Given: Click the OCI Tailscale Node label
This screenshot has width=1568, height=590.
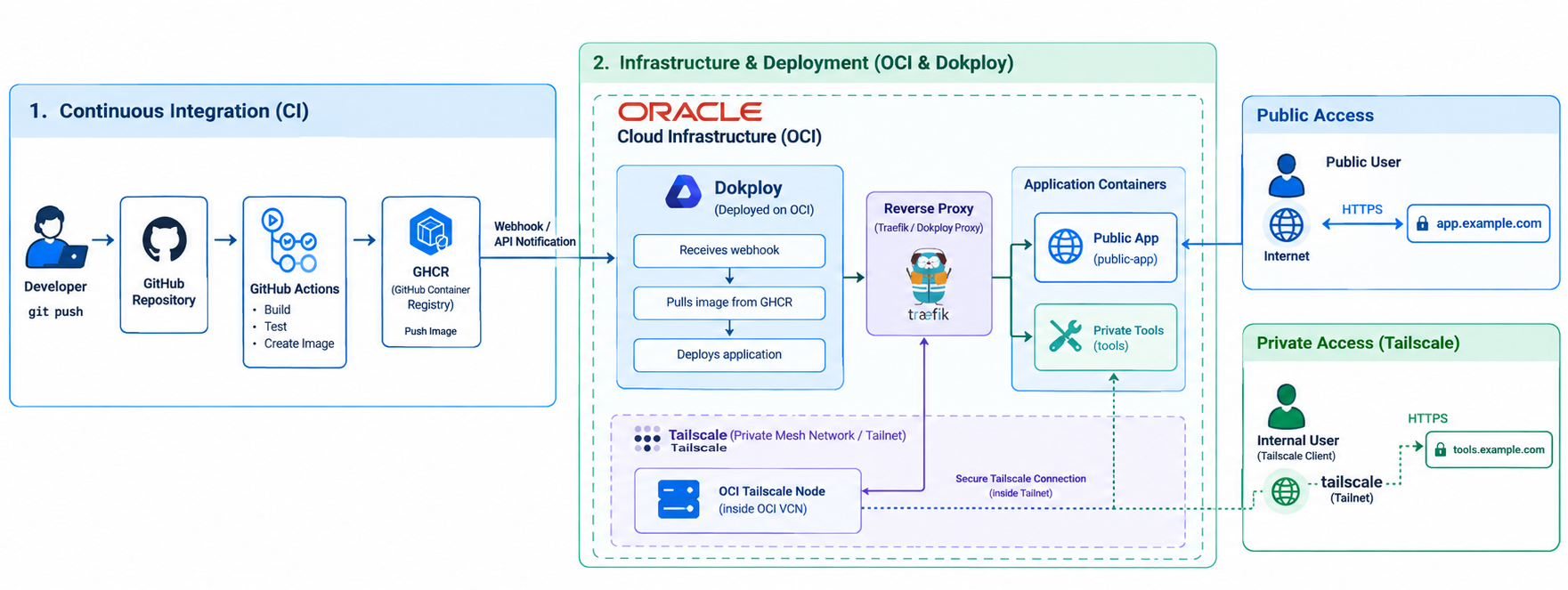Looking at the screenshot, I should [772, 492].
